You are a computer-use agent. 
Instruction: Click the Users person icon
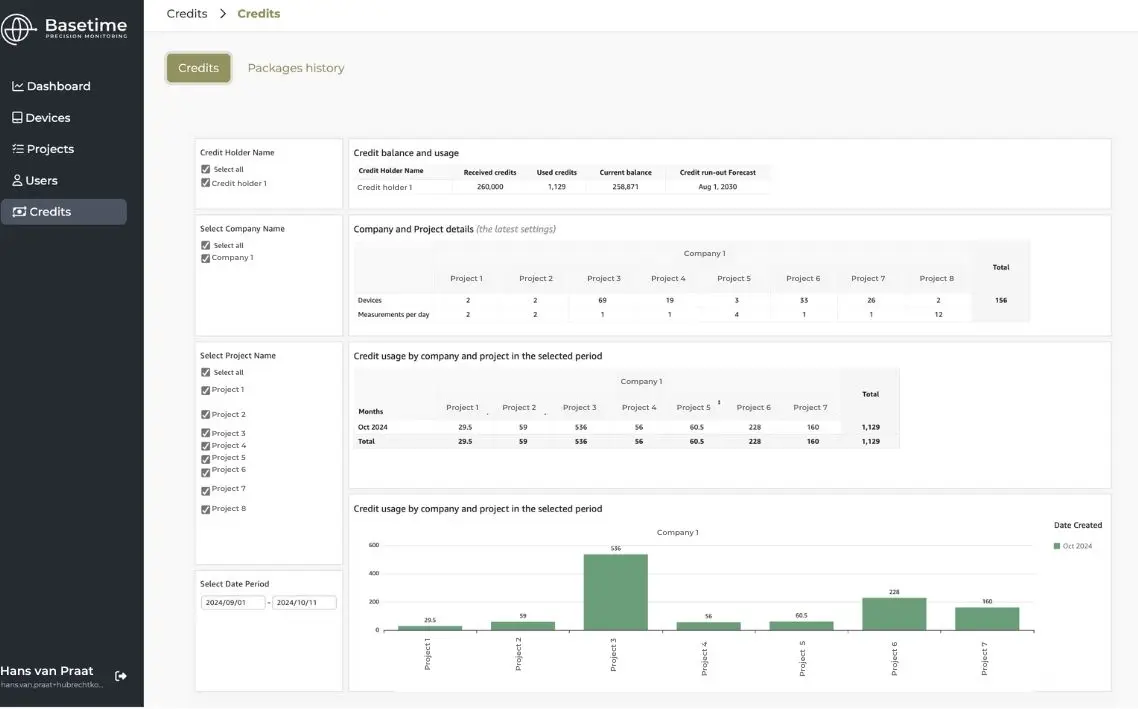tap(17, 181)
